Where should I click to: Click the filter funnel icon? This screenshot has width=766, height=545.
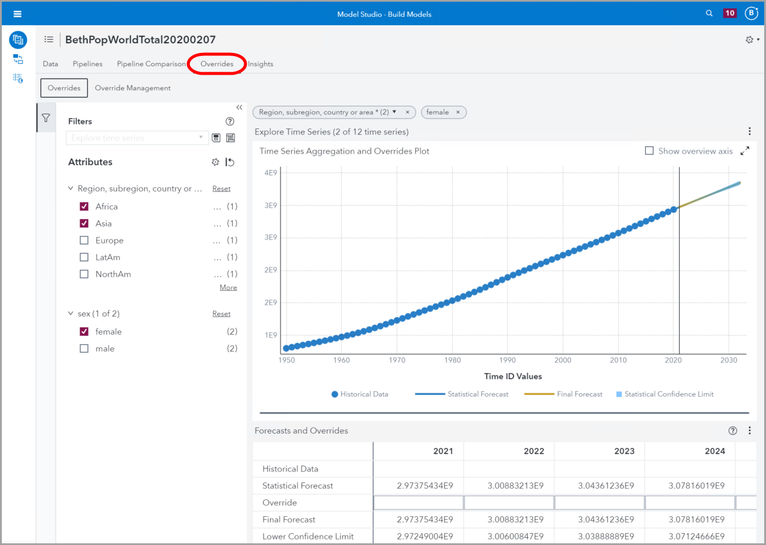46,119
